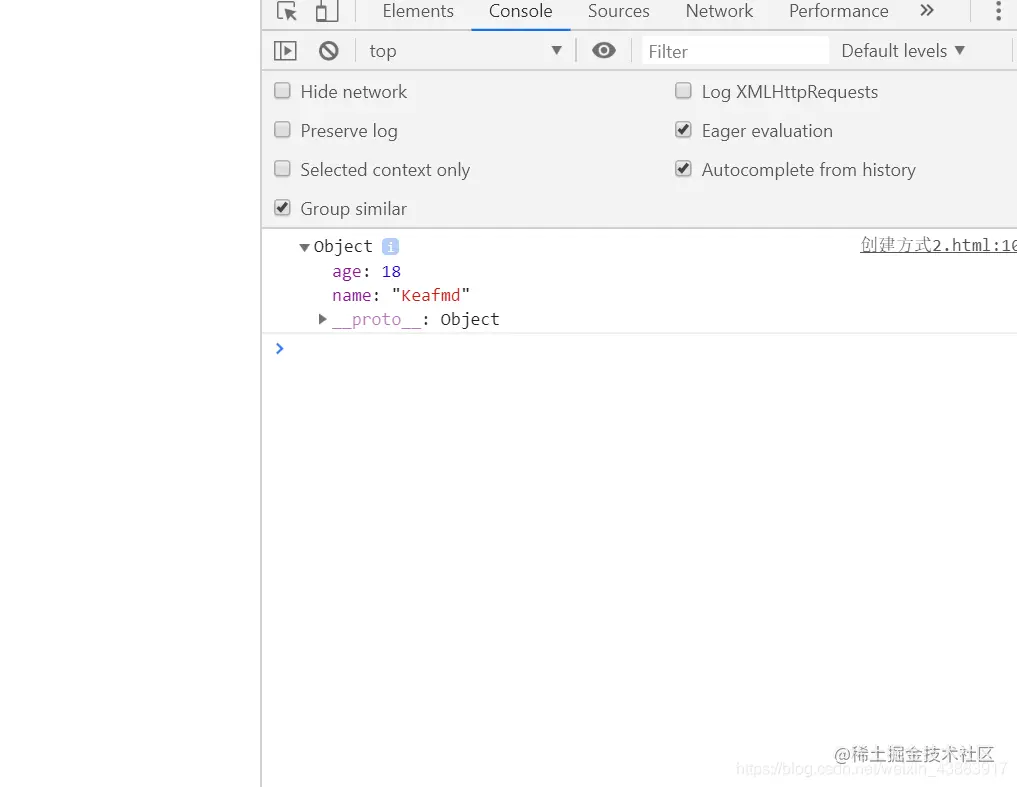The height and width of the screenshot is (787, 1017).
Task: Enable Log XMLHttpRequests checkbox
Action: pos(683,91)
